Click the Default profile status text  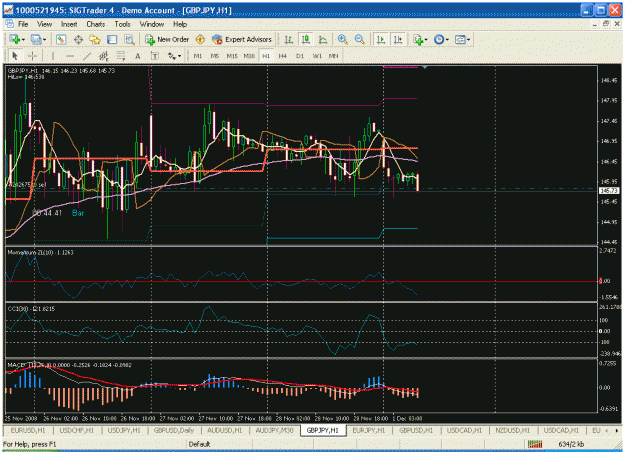(x=199, y=444)
